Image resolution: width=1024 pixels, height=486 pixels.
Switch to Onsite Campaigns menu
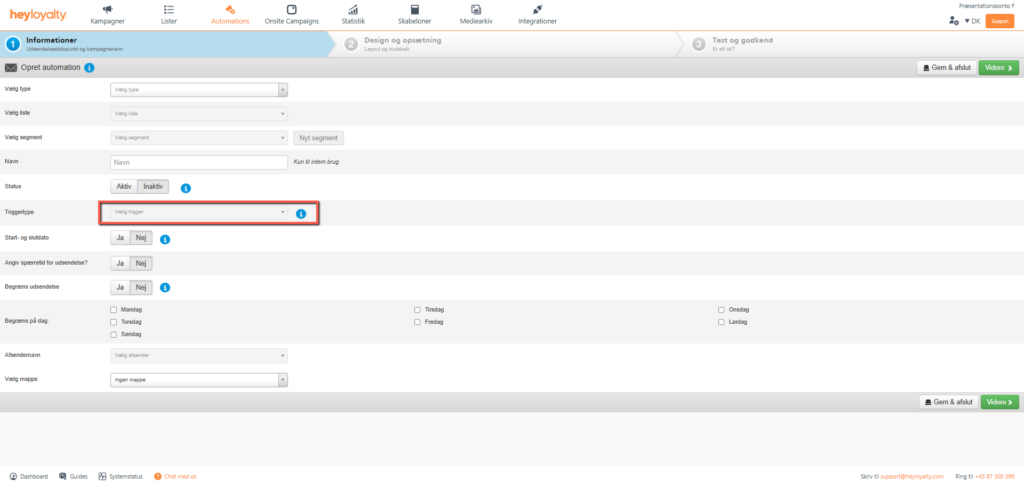click(x=291, y=15)
